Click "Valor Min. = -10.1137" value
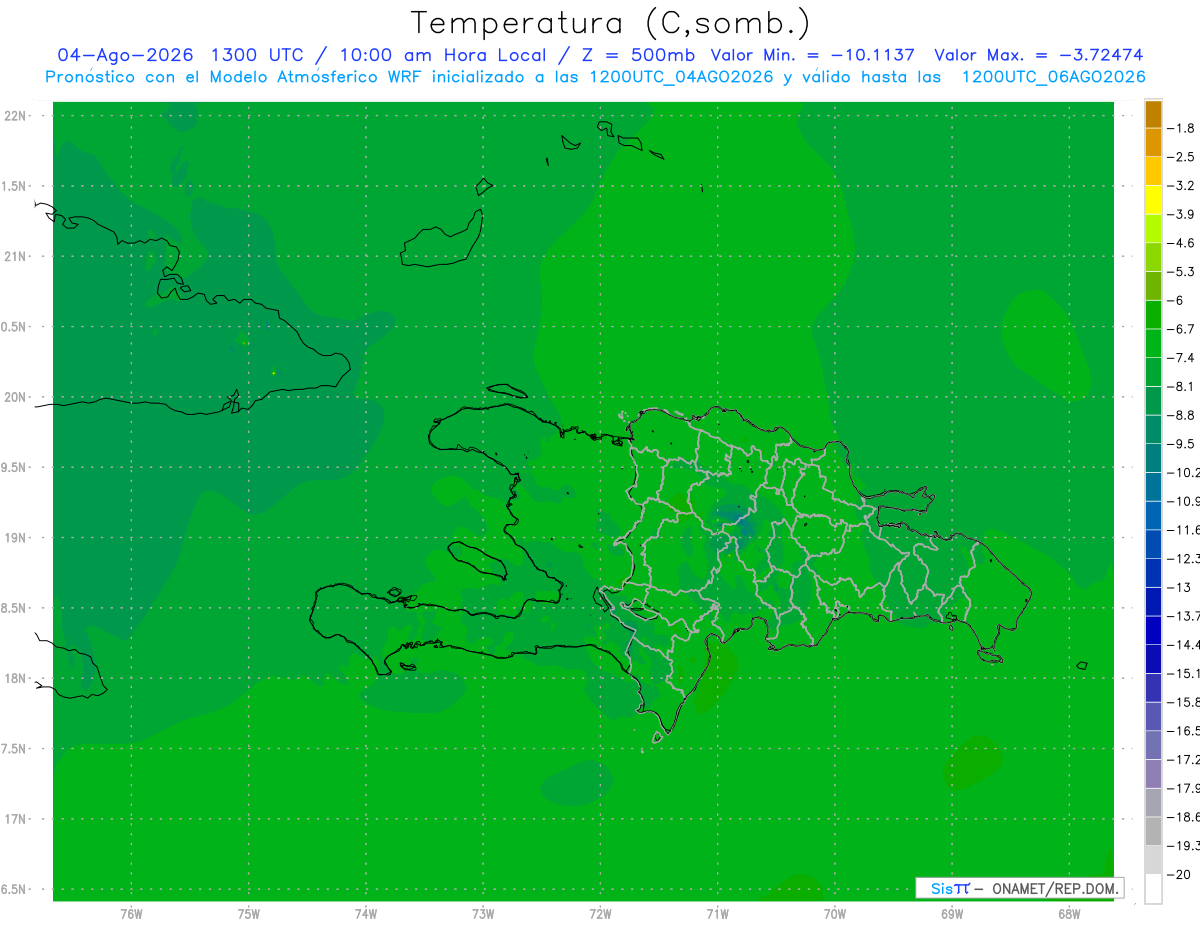Viewport: 1200px width, 927px height. coord(812,55)
